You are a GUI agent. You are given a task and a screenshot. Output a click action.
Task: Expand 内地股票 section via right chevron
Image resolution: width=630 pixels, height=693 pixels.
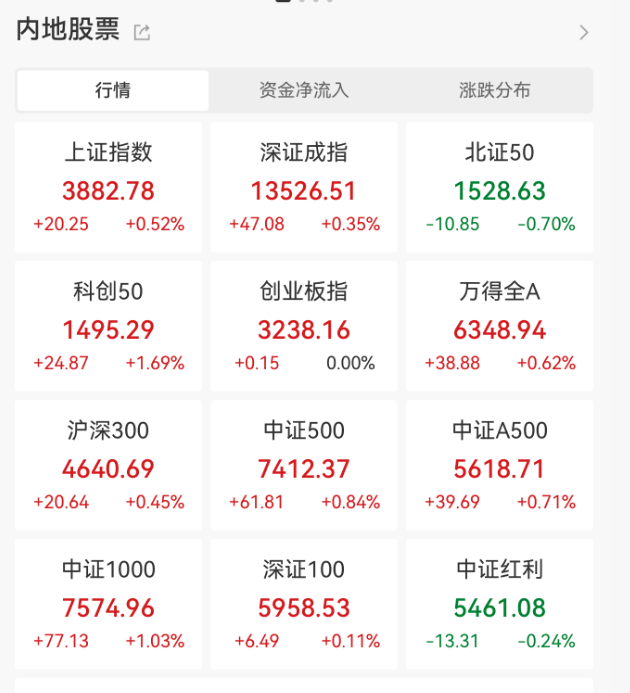(584, 32)
